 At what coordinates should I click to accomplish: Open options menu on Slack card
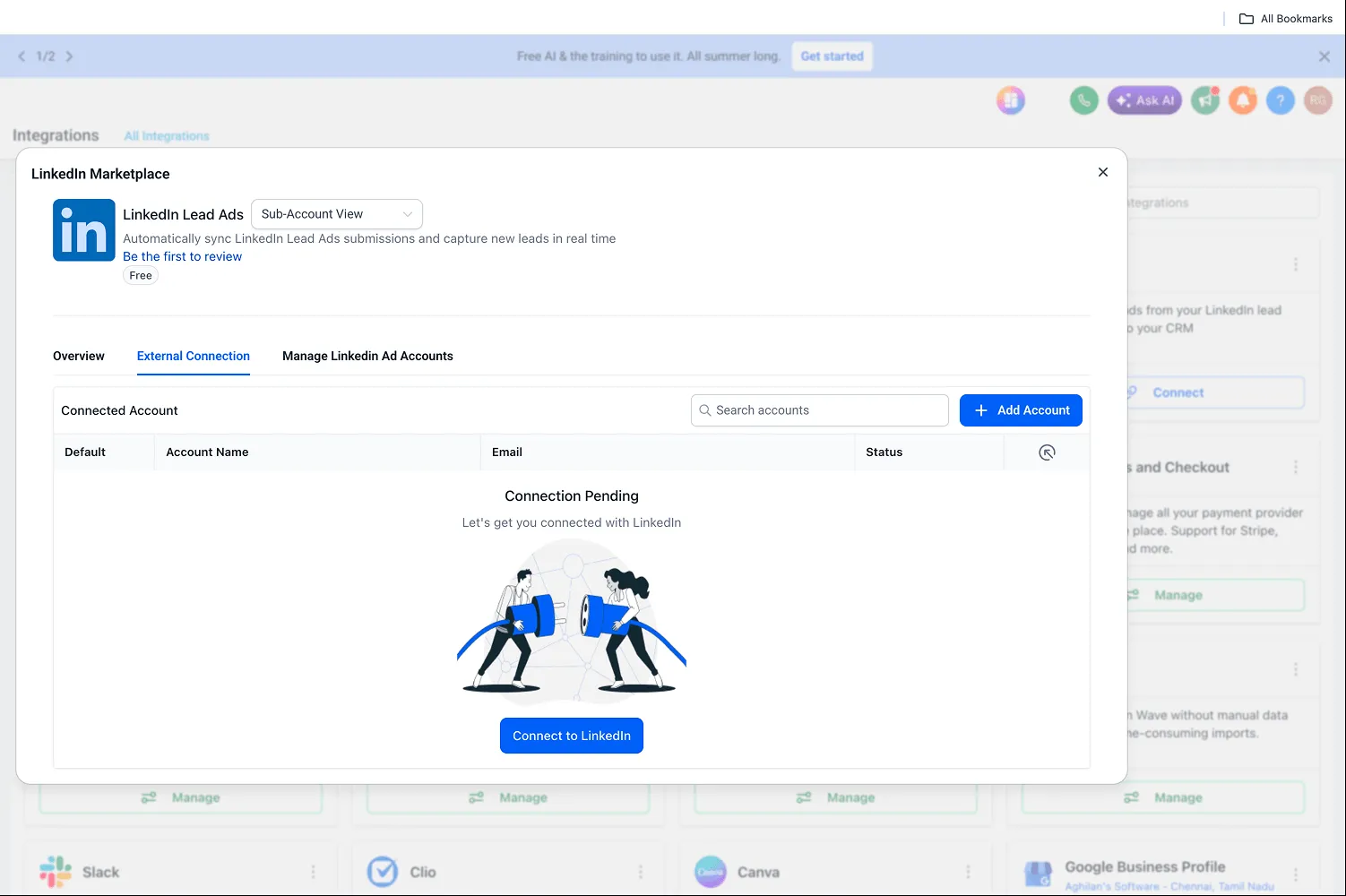pyautogui.click(x=313, y=872)
